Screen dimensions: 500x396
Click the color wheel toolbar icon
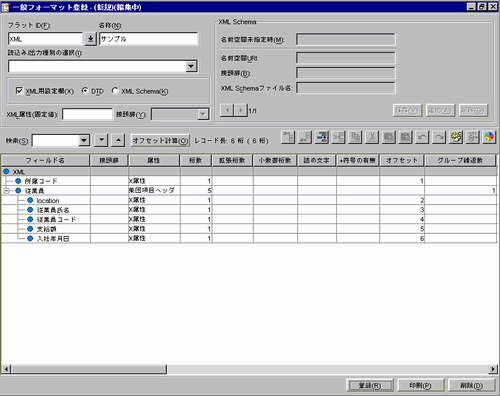(x=489, y=137)
